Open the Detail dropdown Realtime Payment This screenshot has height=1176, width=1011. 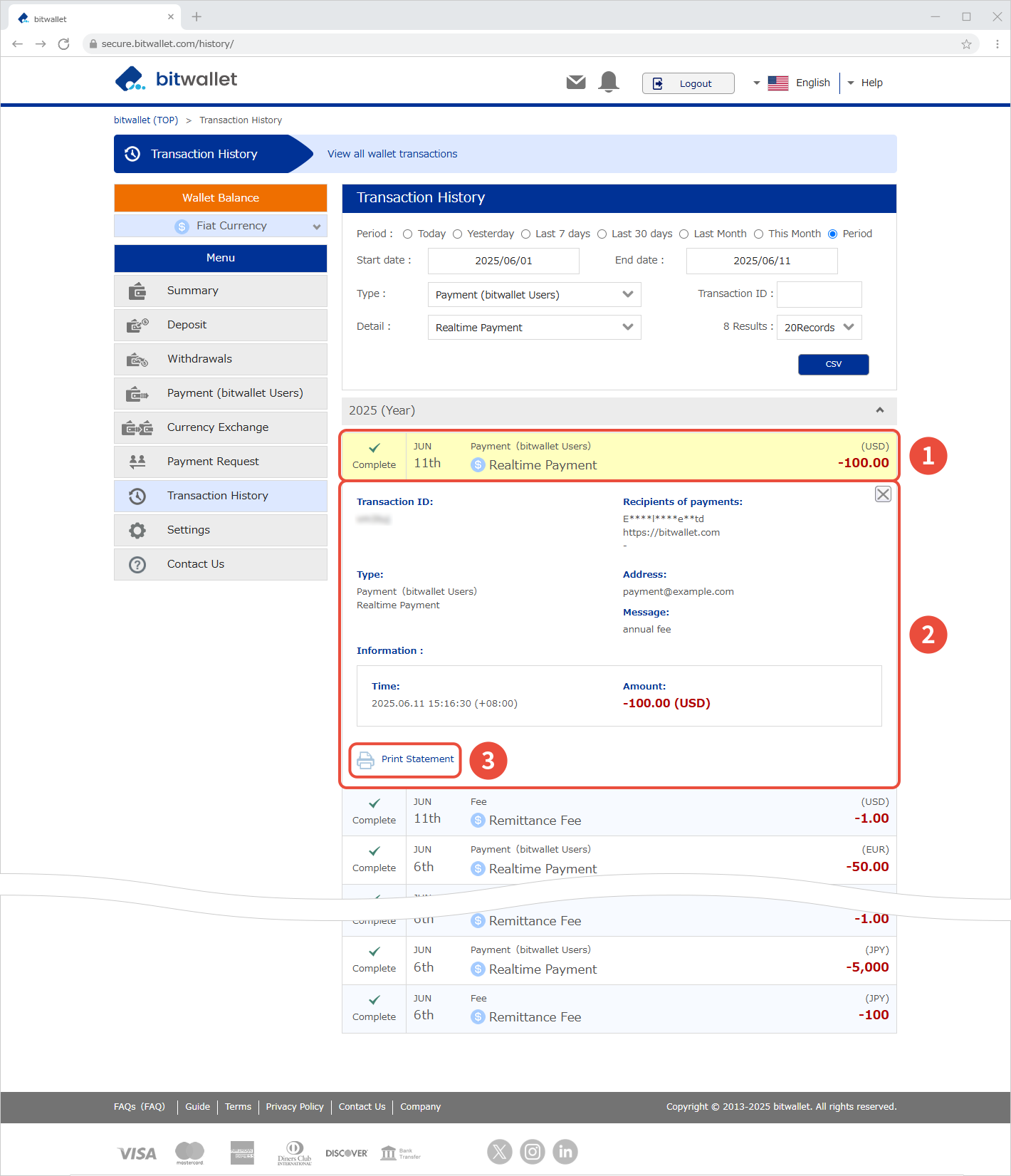coord(534,328)
